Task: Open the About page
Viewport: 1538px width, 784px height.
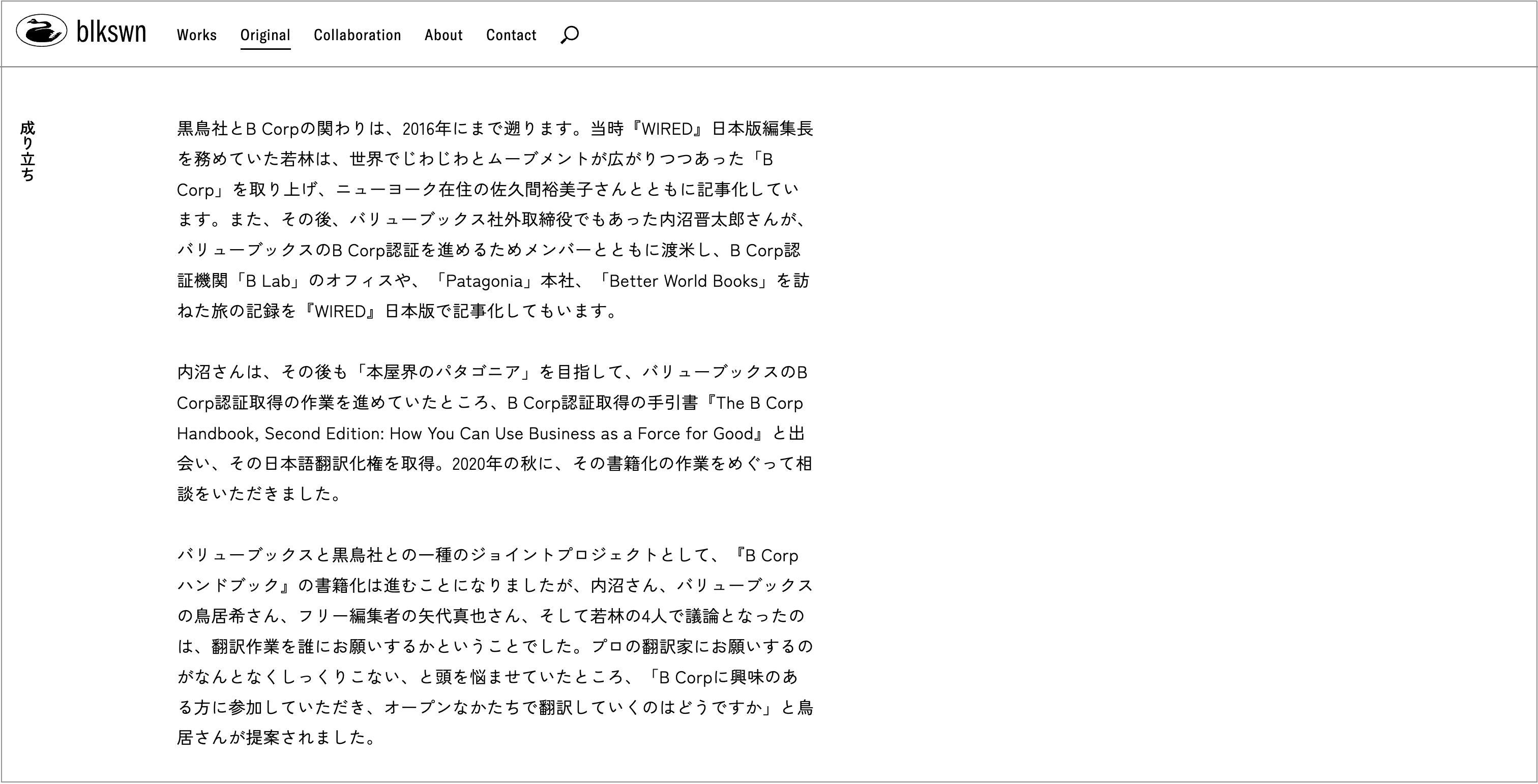Action: (x=443, y=35)
